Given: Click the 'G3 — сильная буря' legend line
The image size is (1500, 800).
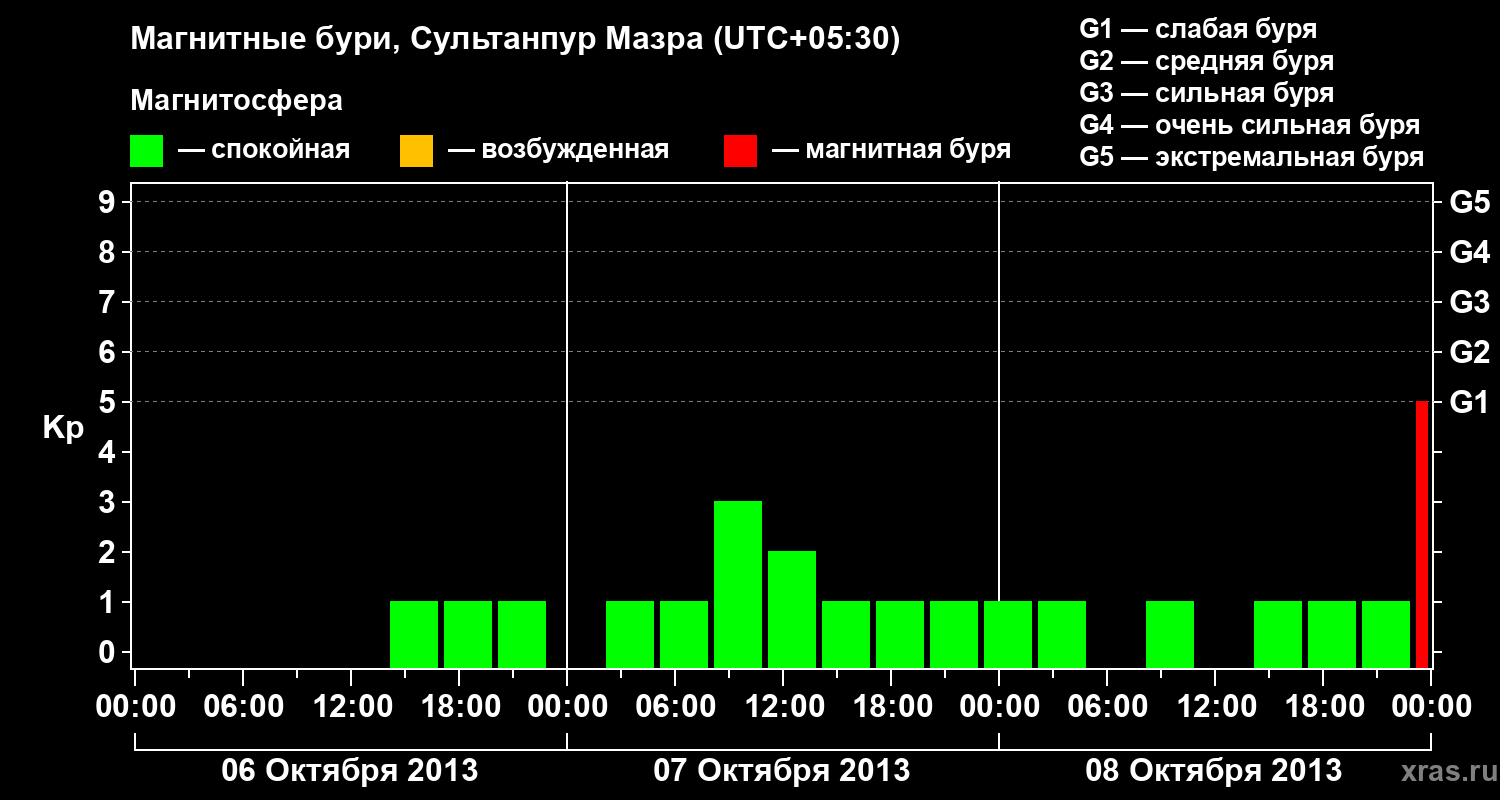Looking at the screenshot, I should pyautogui.click(x=1207, y=93).
